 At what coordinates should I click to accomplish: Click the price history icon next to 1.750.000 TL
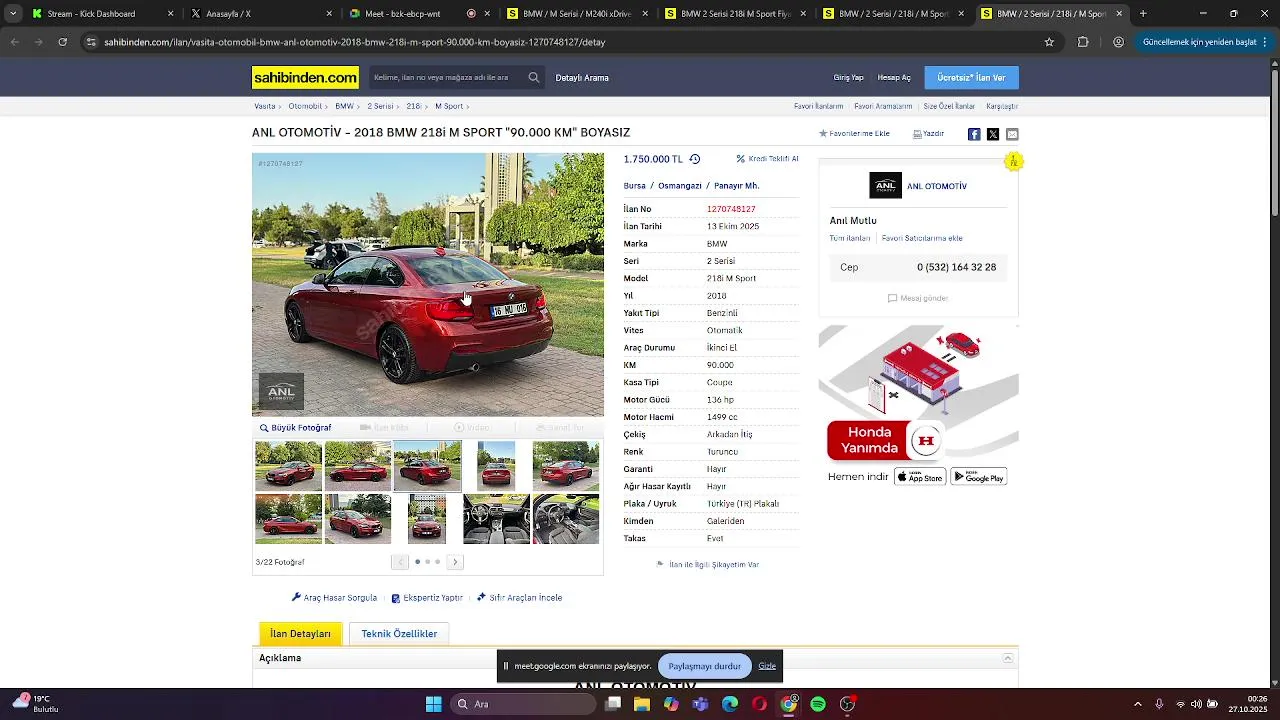click(x=695, y=159)
